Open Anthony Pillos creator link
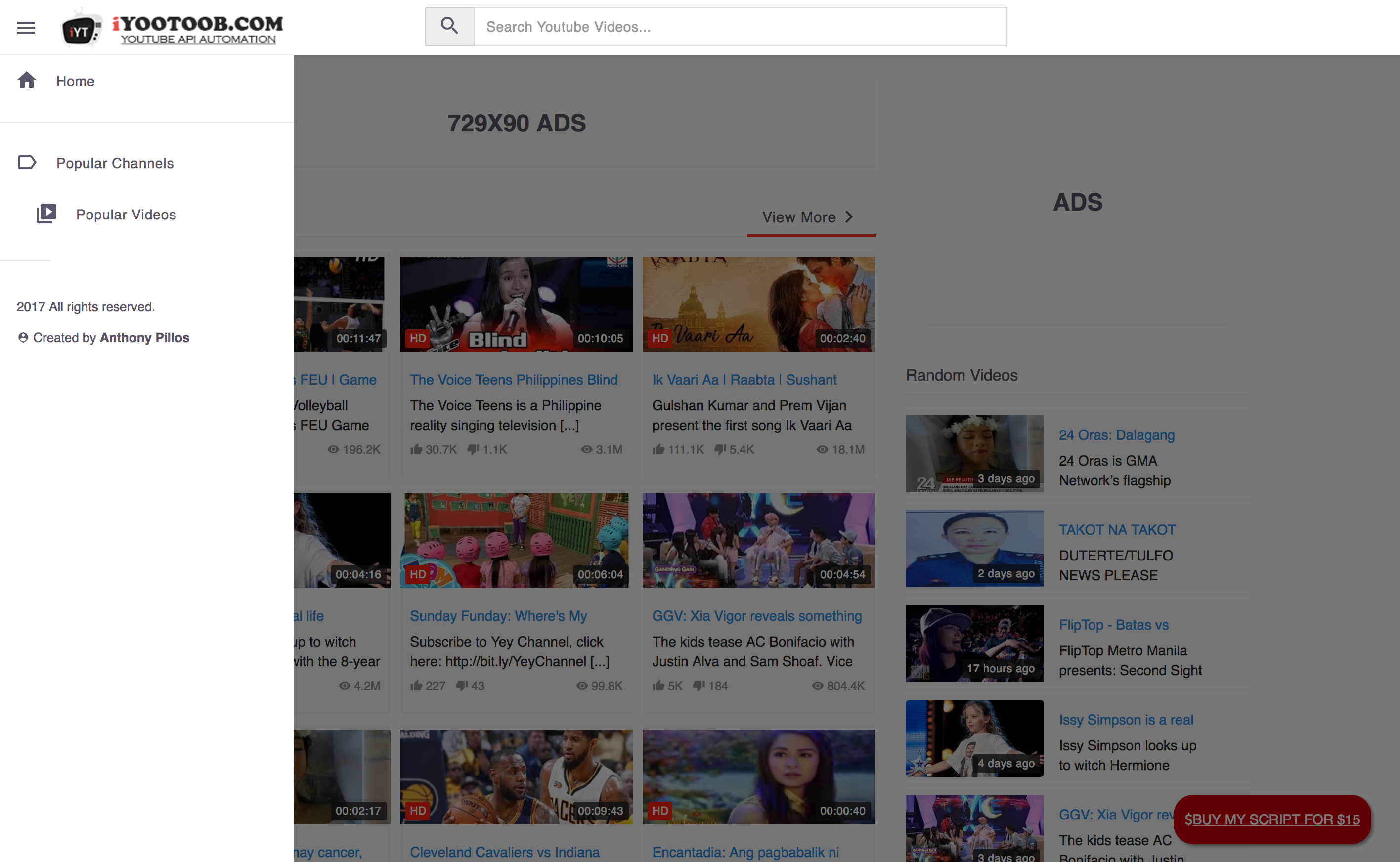This screenshot has width=1400, height=862. [144, 338]
